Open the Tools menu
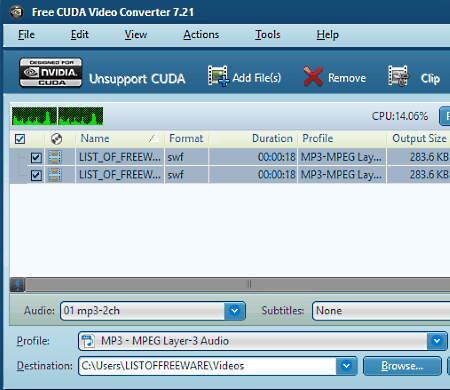The width and height of the screenshot is (450, 390). pos(268,35)
